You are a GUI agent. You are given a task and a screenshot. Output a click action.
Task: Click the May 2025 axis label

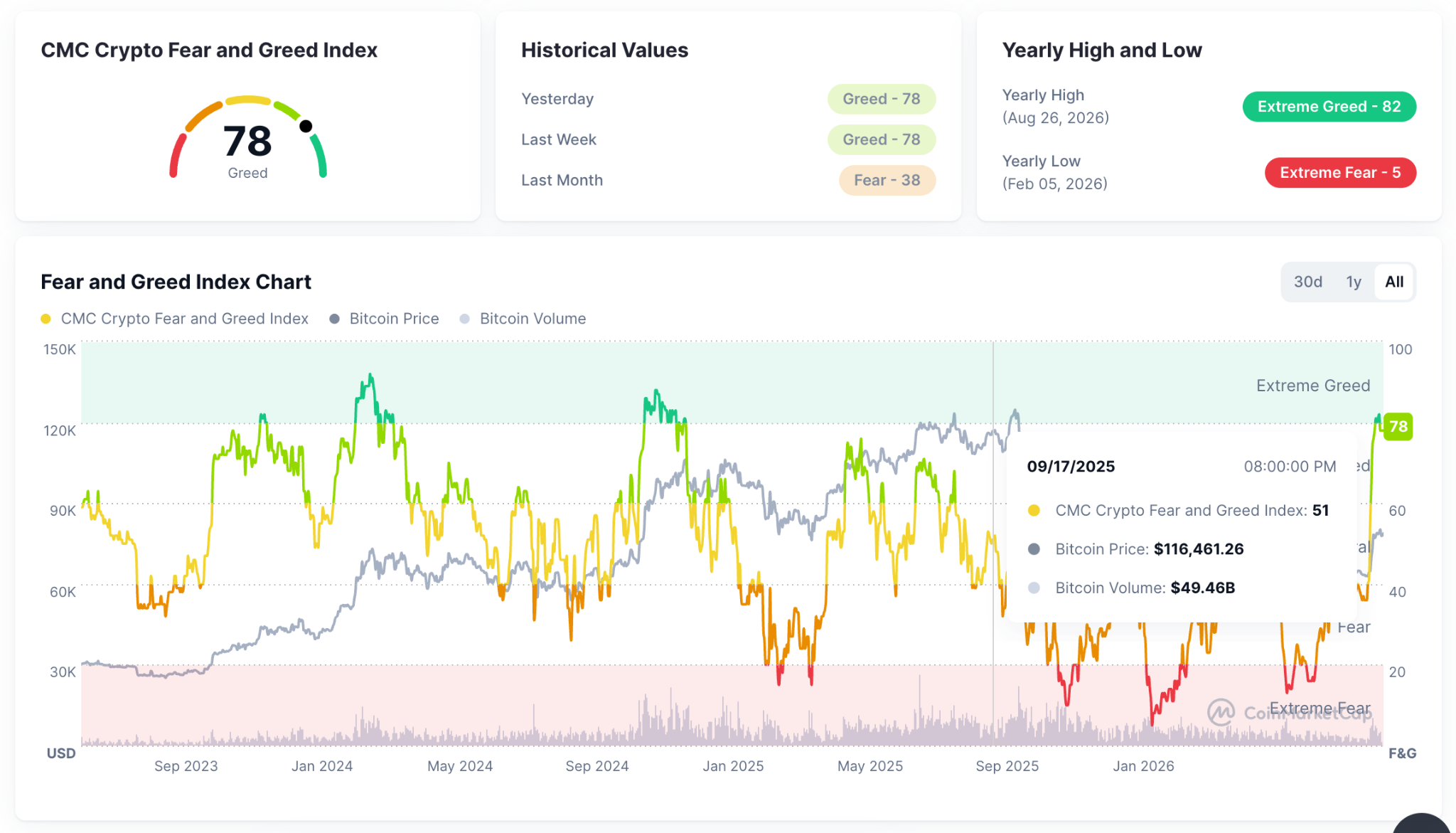(x=870, y=766)
